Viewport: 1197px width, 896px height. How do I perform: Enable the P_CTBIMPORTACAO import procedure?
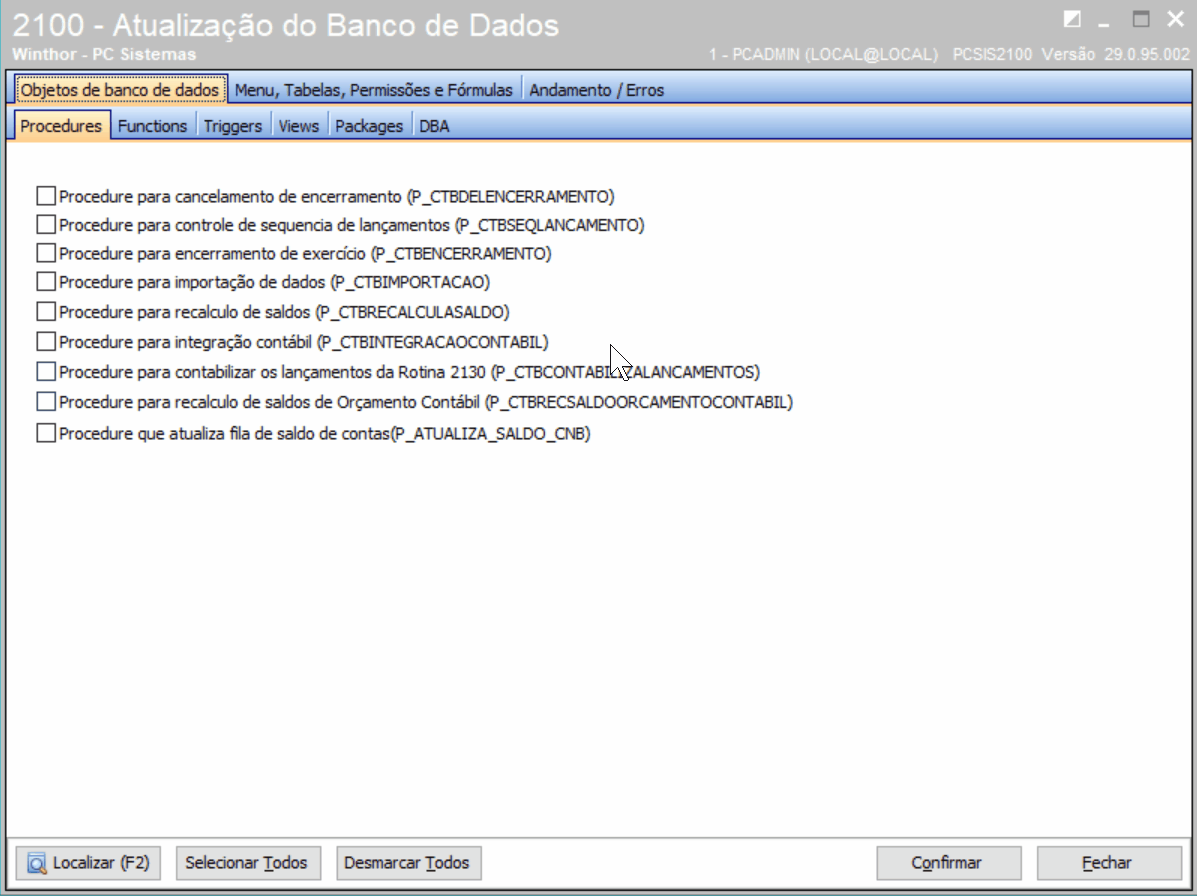coord(46,282)
